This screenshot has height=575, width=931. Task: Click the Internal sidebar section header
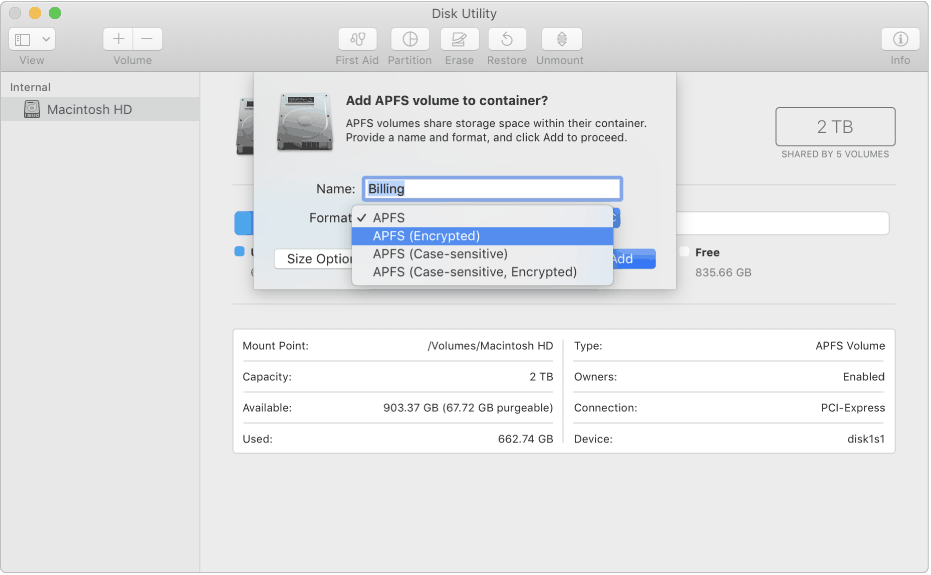(x=30, y=87)
